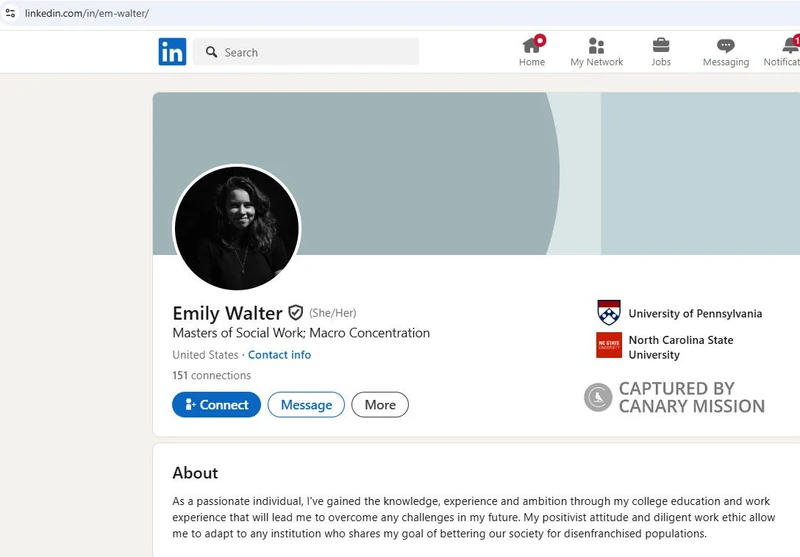The height and width of the screenshot is (557, 800).
Task: Click the verification shield badge
Action: coord(295,313)
